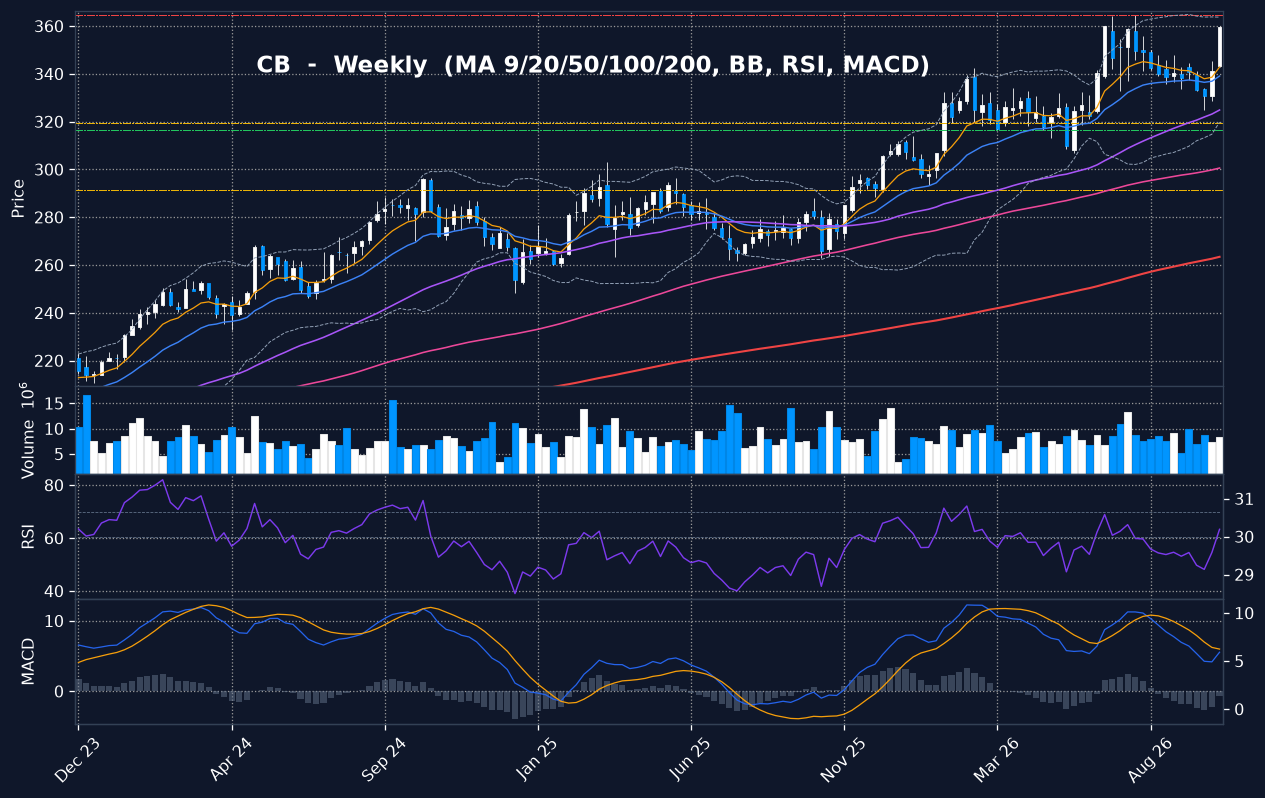Click the 220 price tick label

point(51,361)
